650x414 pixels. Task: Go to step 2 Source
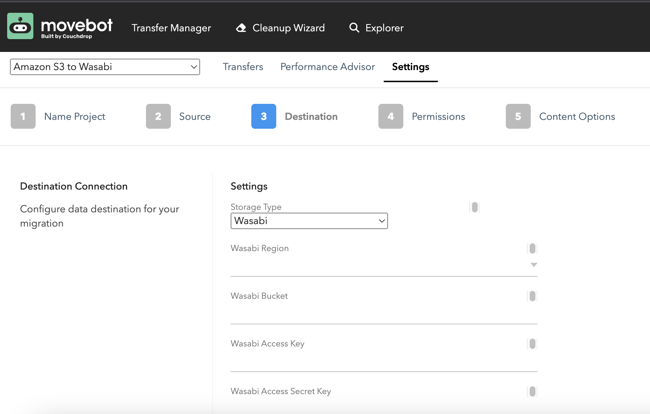coord(178,116)
